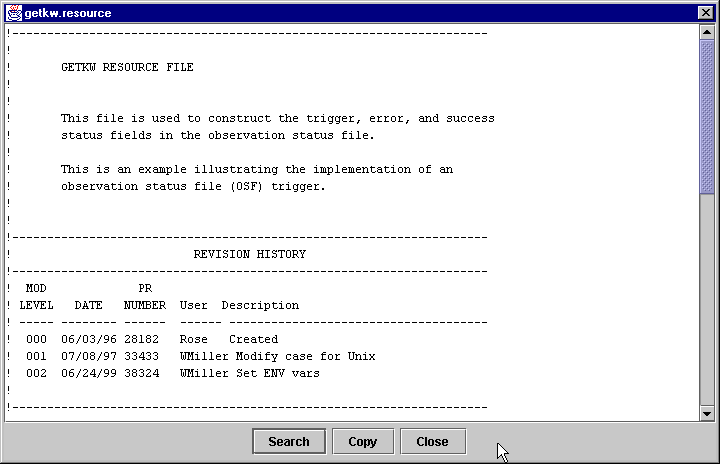Click the GETKW RESOURCE FILE heading
The height and width of the screenshot is (464, 720).
tap(127, 67)
